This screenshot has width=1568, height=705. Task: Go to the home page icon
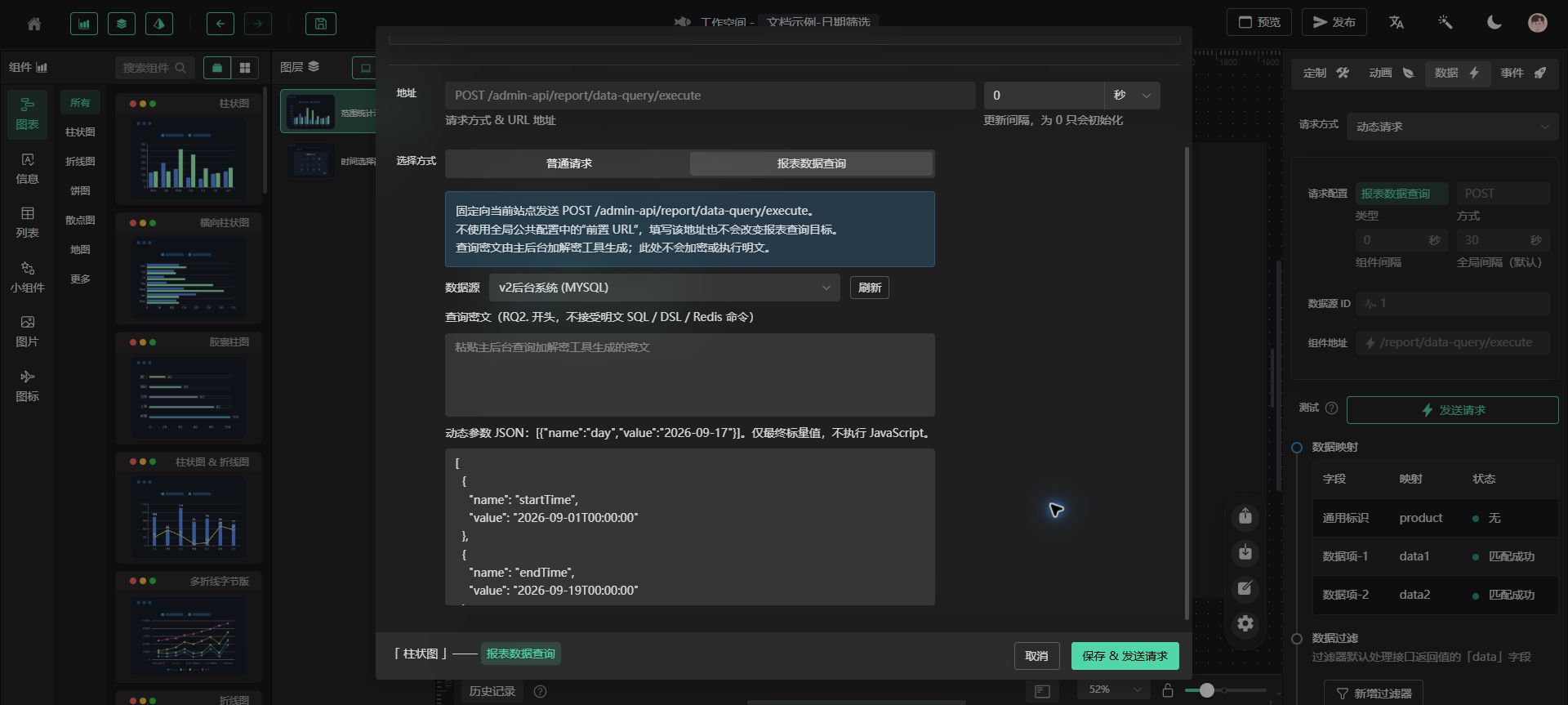(x=34, y=24)
